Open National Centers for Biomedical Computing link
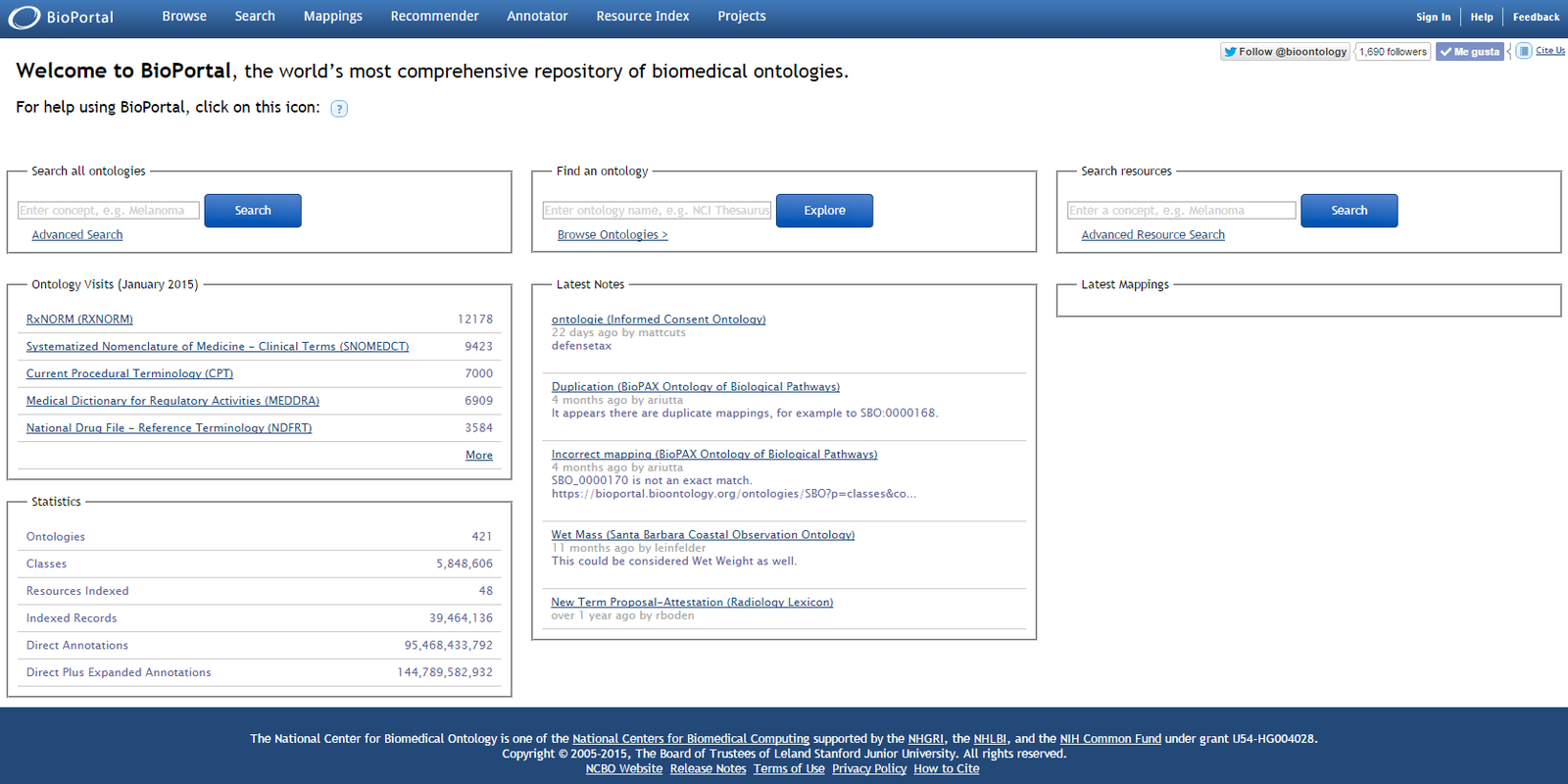Viewport: 1568px width, 784px height. click(x=691, y=739)
